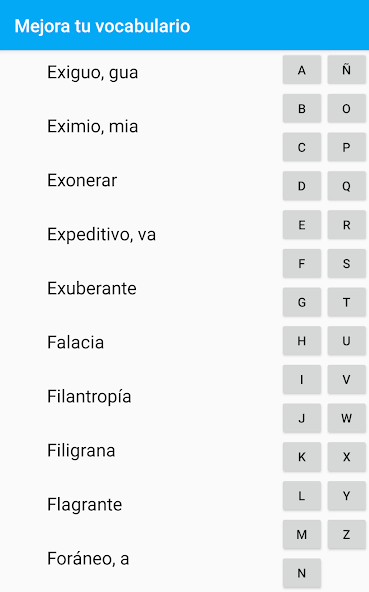Screen dimensions: 369x592
Task: Open the Falacia entry
Action: pos(76,342)
